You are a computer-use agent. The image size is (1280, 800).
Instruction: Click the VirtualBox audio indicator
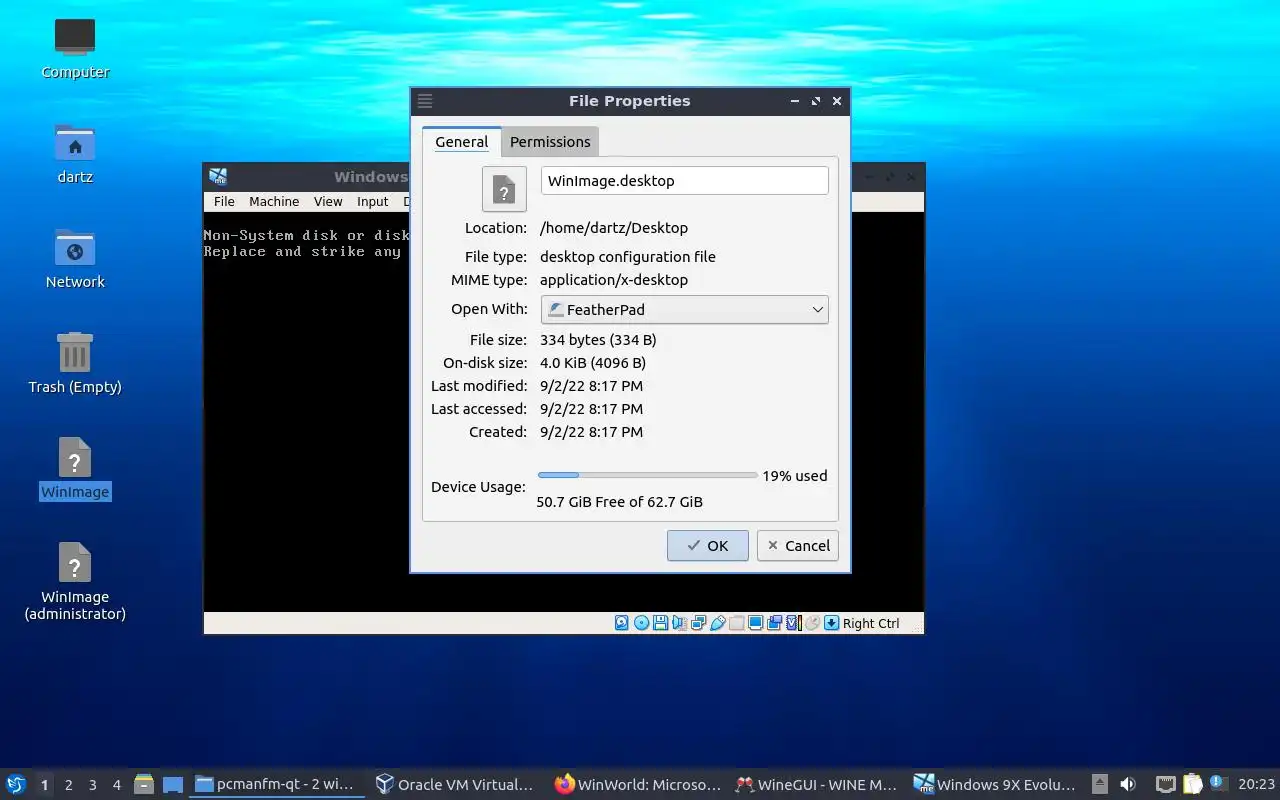click(x=679, y=623)
